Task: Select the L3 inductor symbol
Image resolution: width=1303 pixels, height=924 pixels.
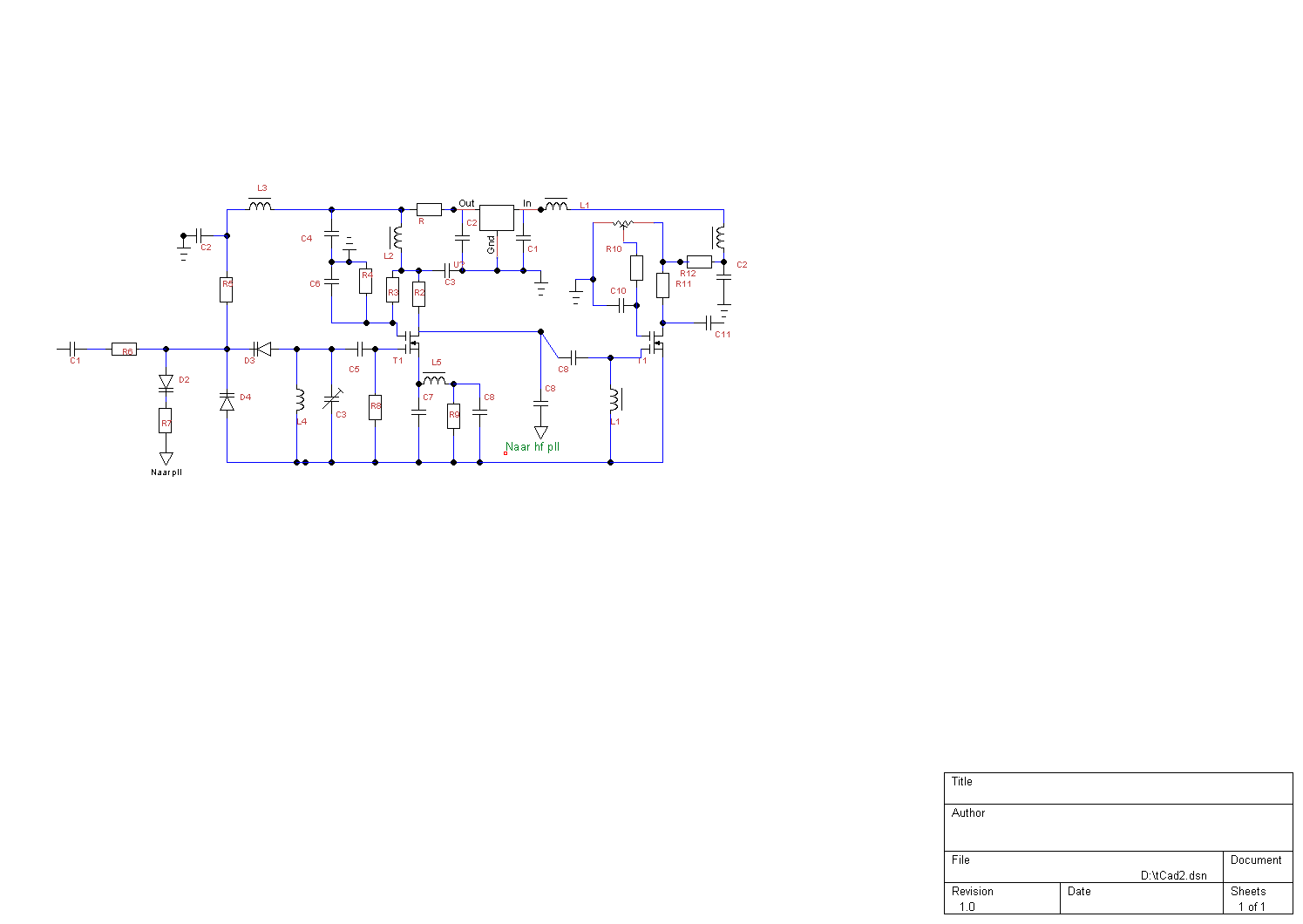Action: [260, 207]
